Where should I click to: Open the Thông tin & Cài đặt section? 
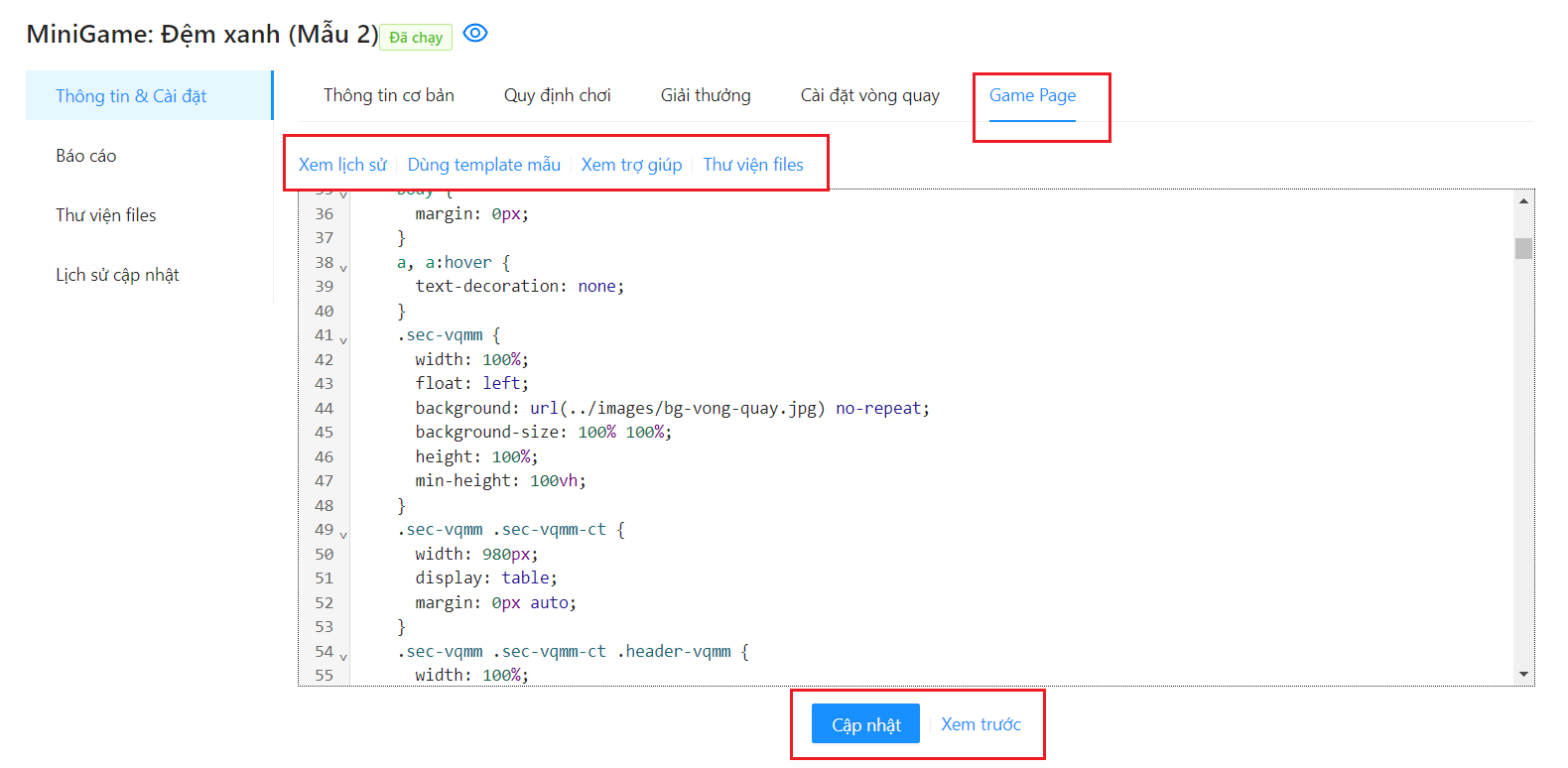tap(131, 96)
